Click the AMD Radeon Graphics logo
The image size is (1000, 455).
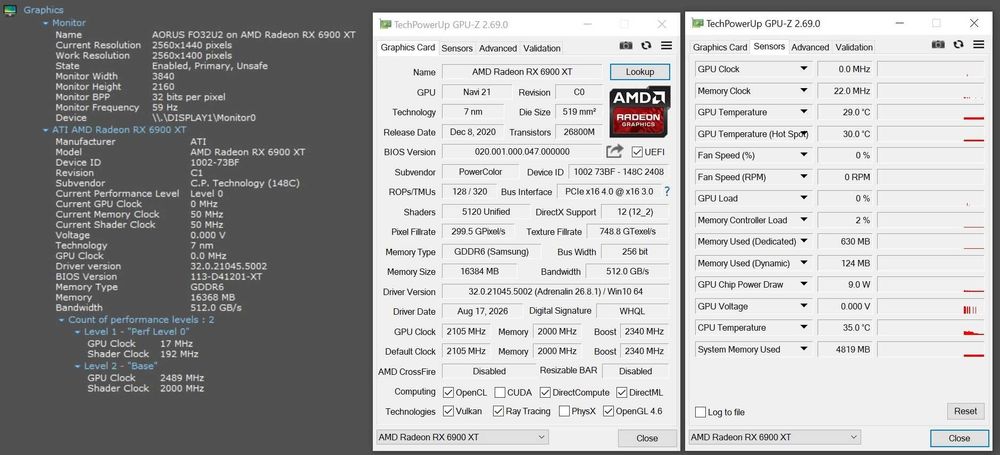pyautogui.click(x=640, y=112)
